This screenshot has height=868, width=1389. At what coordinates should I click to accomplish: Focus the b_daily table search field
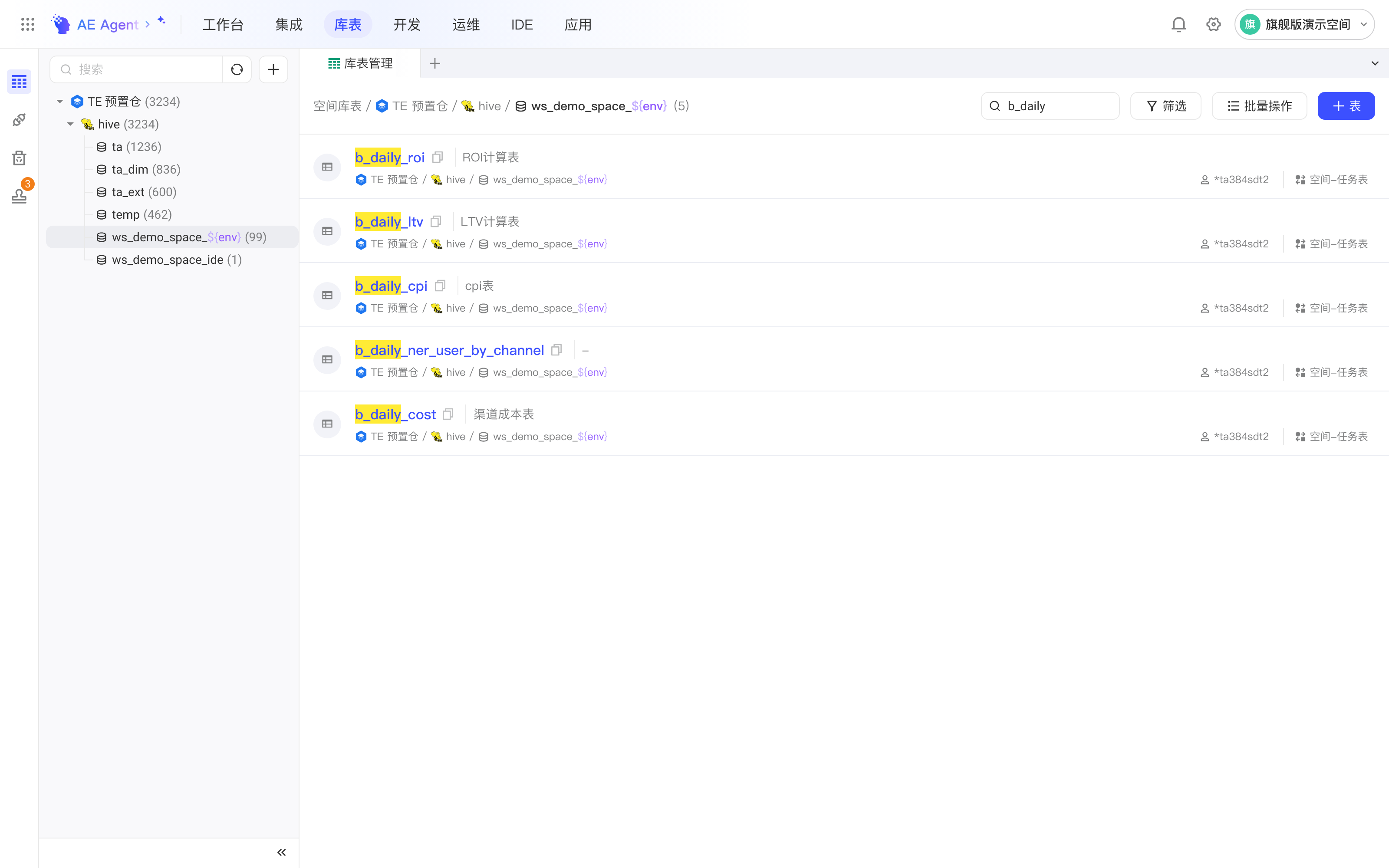(1050, 105)
